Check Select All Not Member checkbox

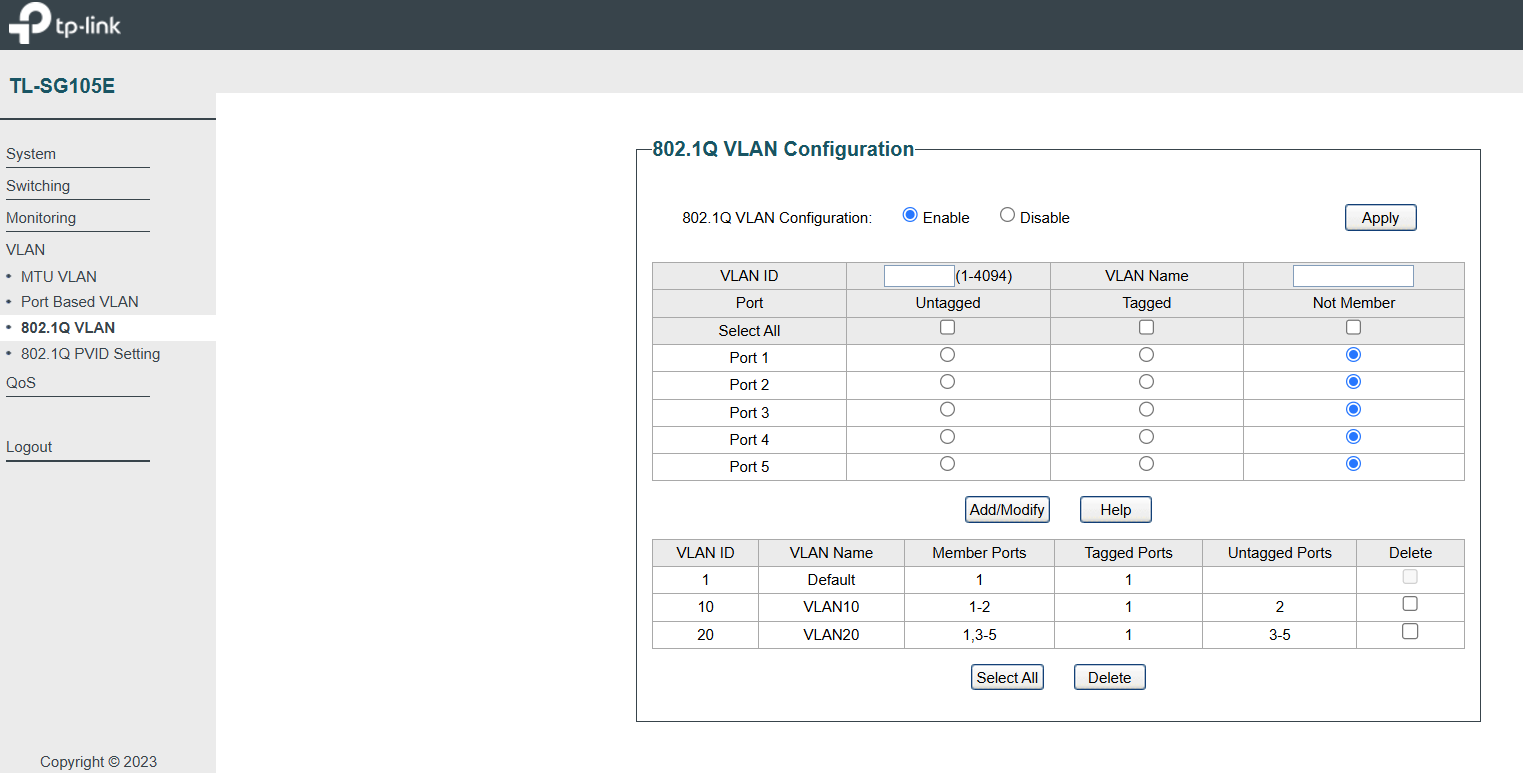click(1354, 327)
